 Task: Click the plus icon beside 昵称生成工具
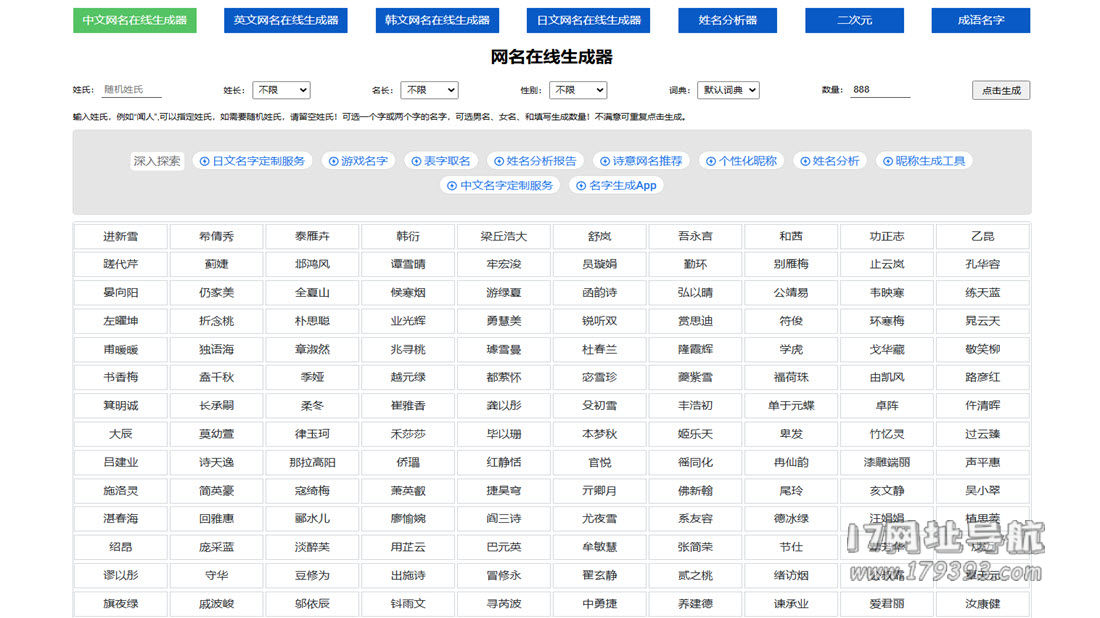pyautogui.click(x=887, y=161)
